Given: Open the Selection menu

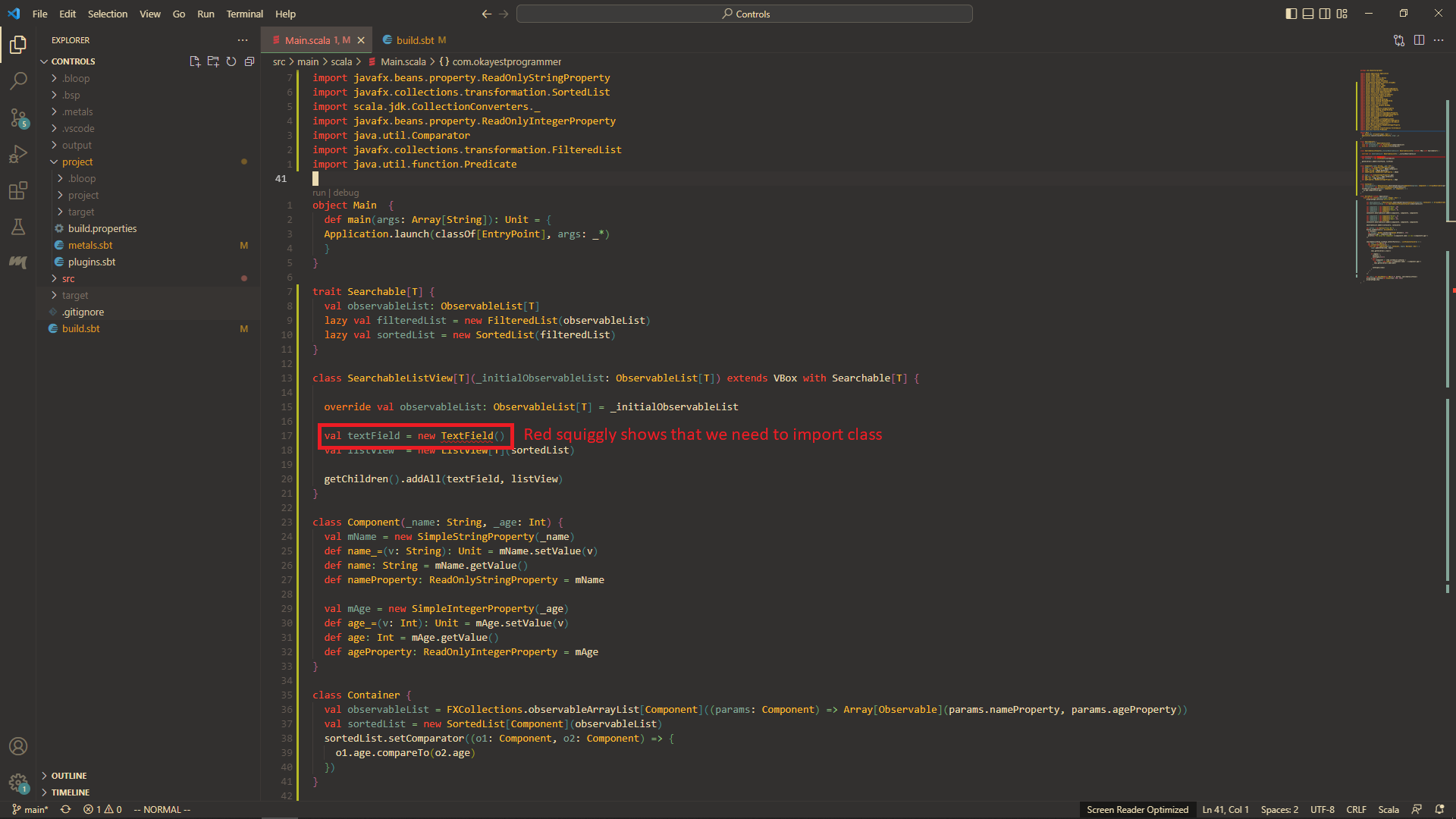Looking at the screenshot, I should tap(108, 14).
